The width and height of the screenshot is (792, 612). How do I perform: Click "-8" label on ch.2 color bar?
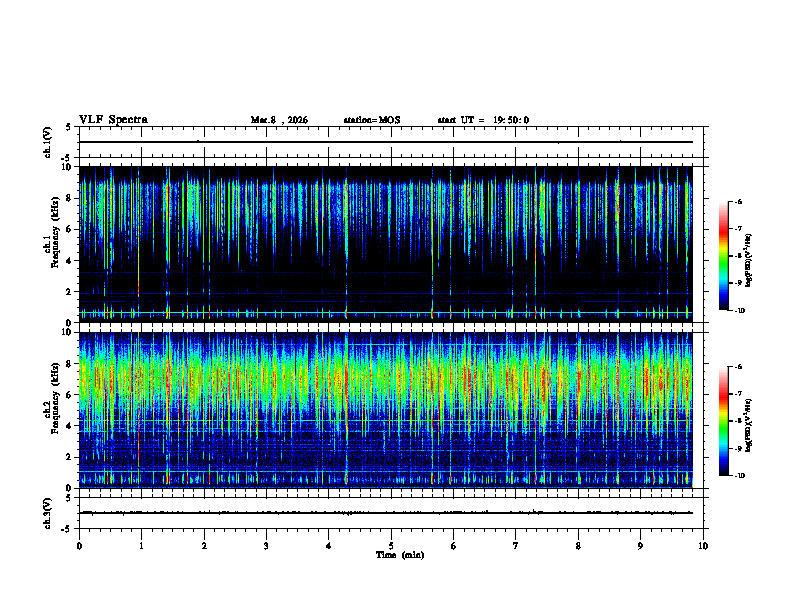(738, 422)
